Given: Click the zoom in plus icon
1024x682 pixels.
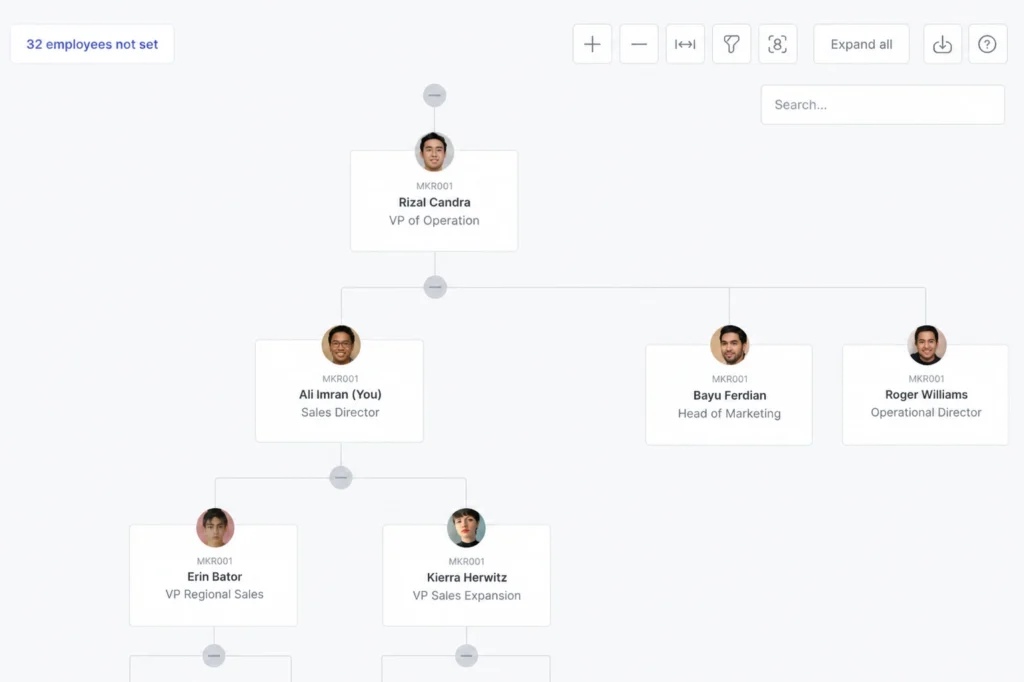Looking at the screenshot, I should 592,44.
